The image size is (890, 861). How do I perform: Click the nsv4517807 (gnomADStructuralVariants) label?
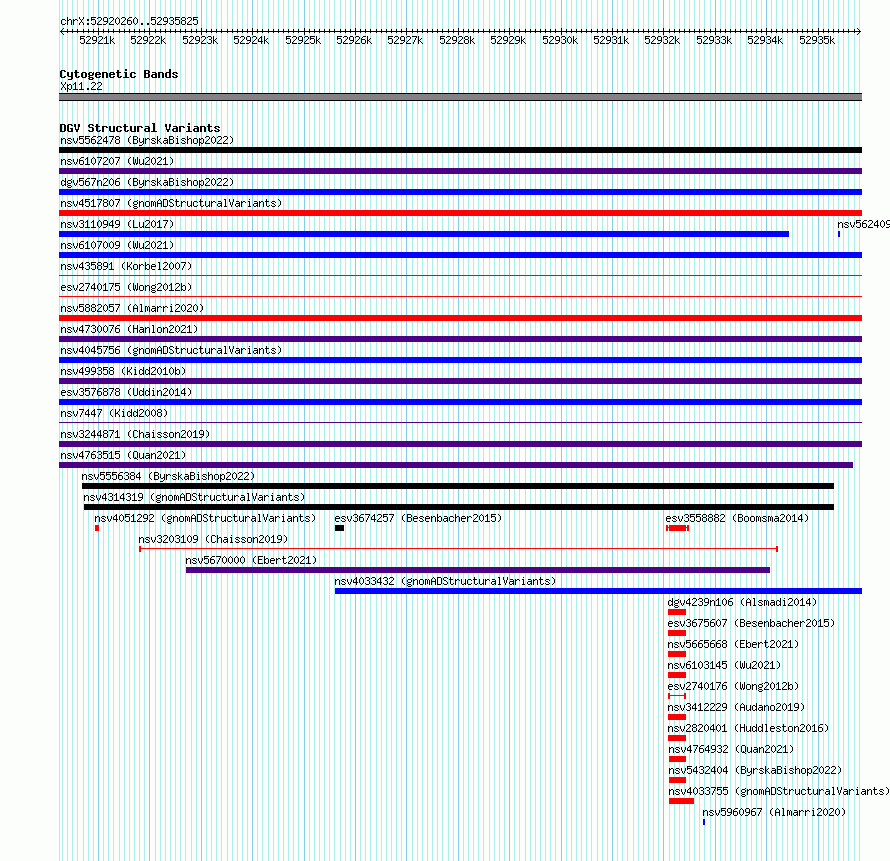[171, 203]
